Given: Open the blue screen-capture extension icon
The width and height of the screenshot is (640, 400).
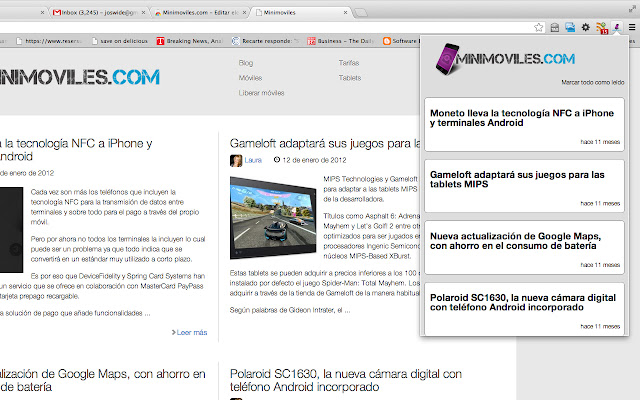Looking at the screenshot, I should pos(570,27).
